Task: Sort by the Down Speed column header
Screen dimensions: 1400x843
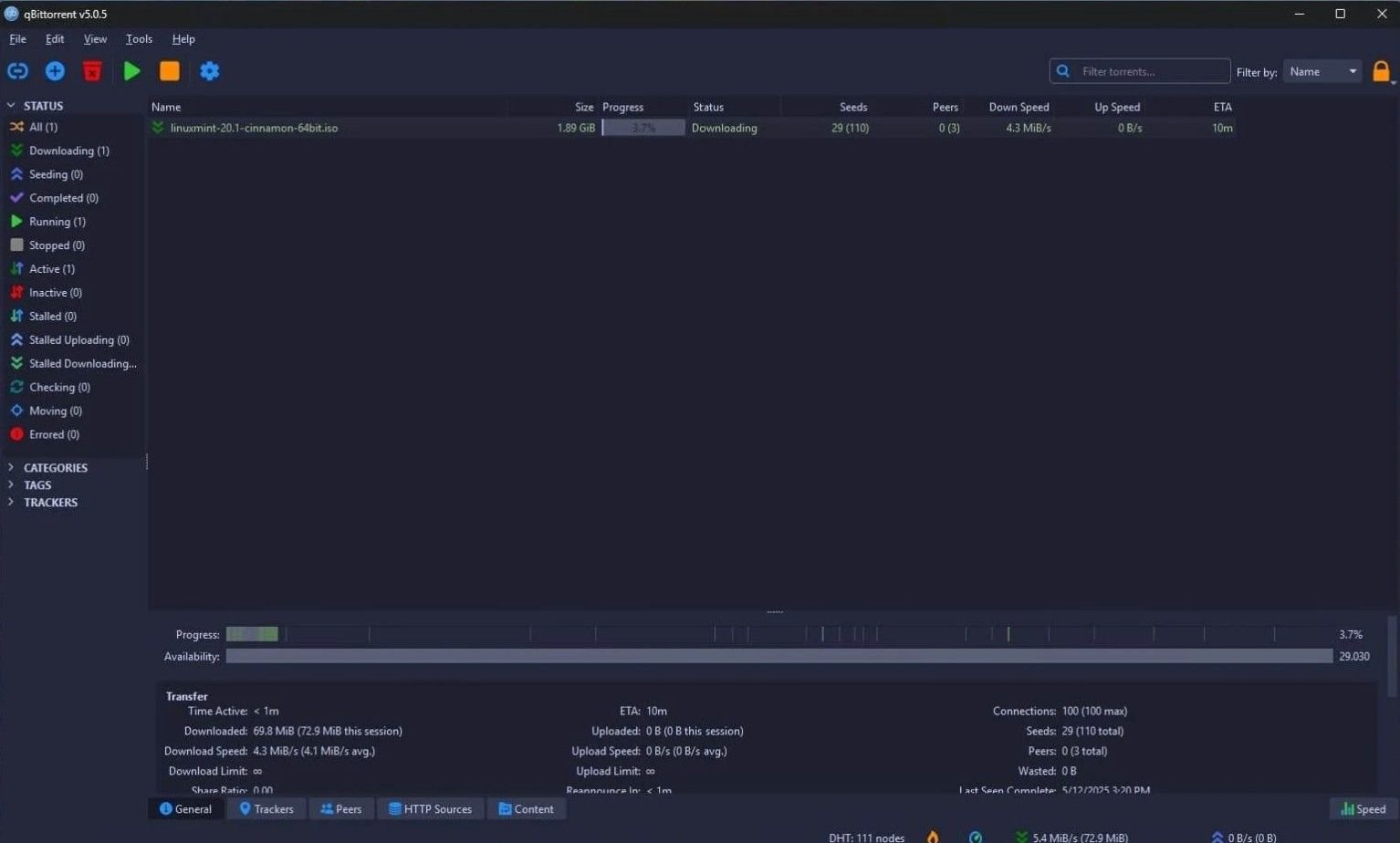Action: click(1008, 107)
